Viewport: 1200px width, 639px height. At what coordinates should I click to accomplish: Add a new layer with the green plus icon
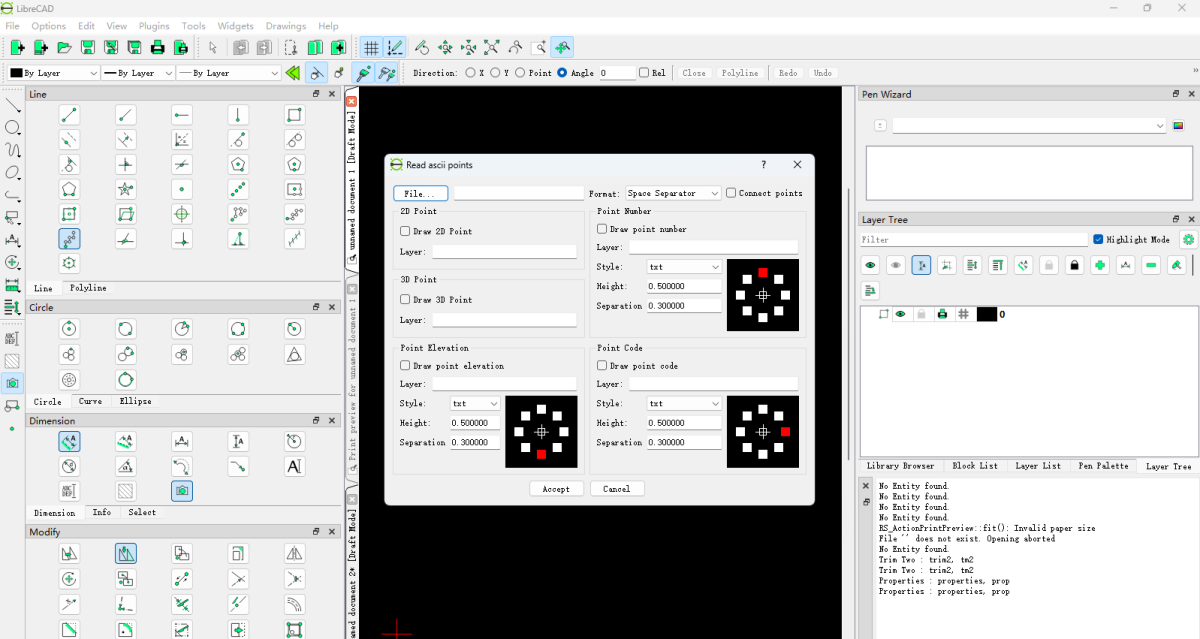point(1100,265)
